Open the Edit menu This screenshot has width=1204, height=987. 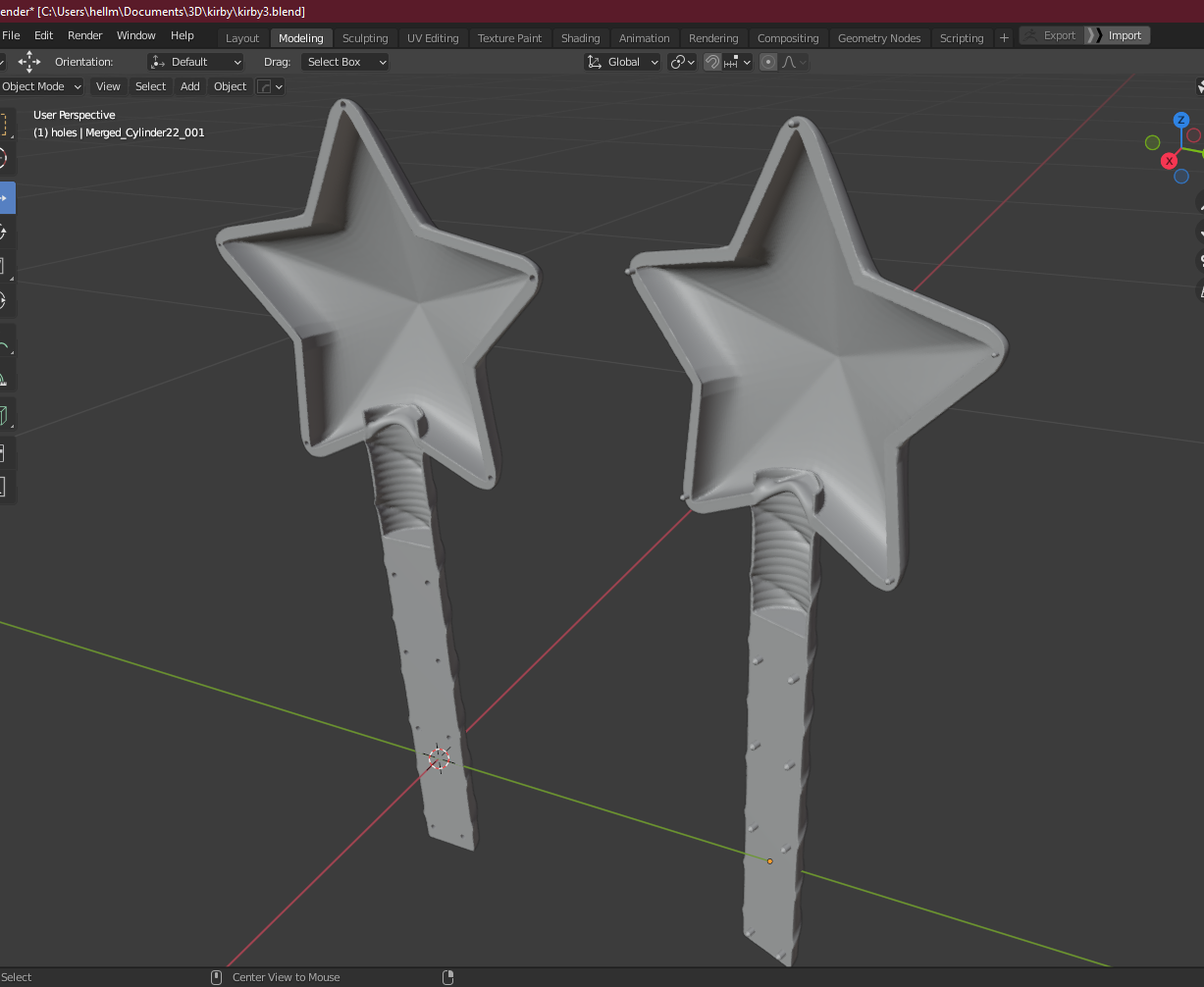point(44,35)
